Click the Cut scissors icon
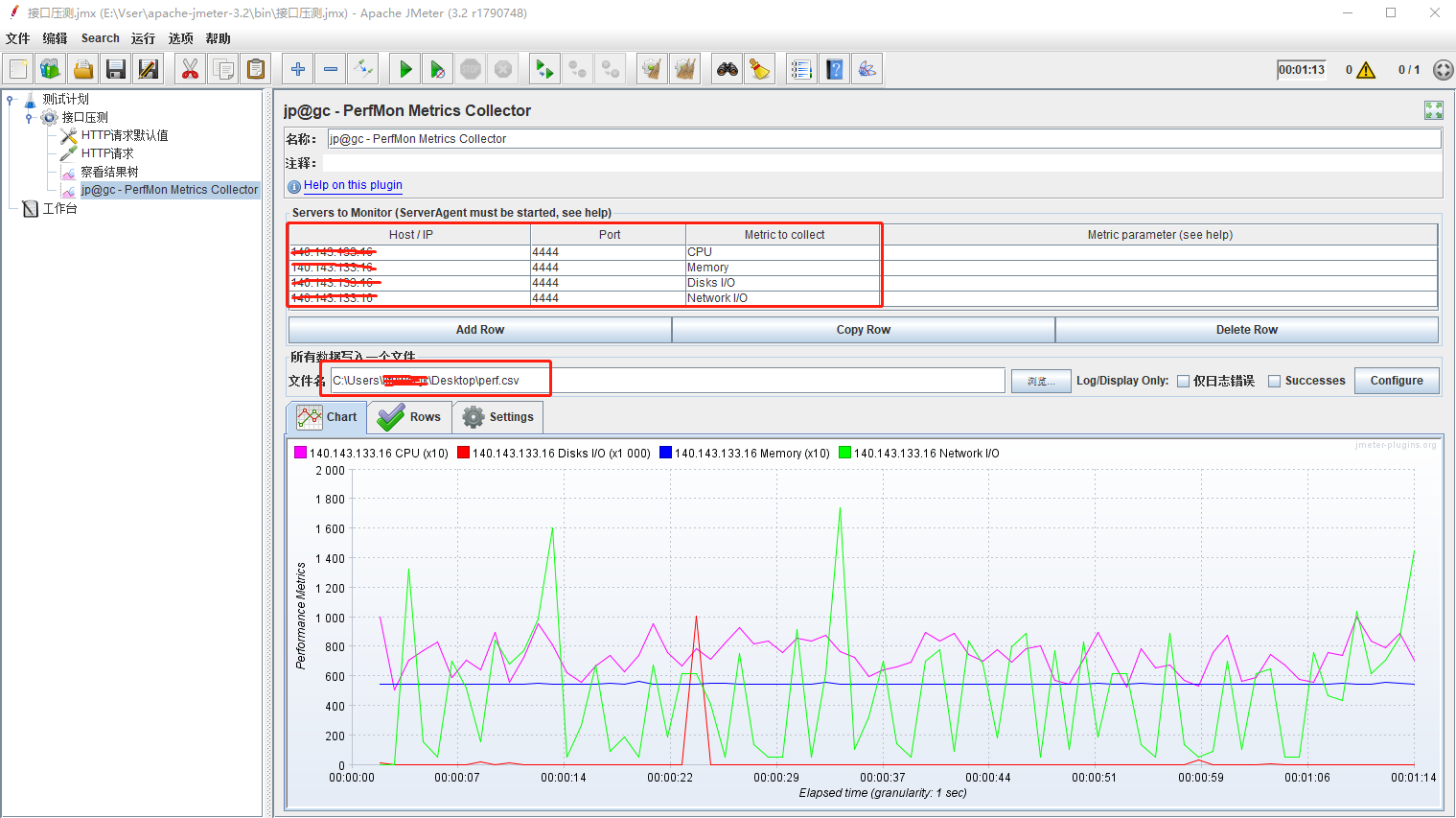This screenshot has width=1456, height=818. point(191,69)
